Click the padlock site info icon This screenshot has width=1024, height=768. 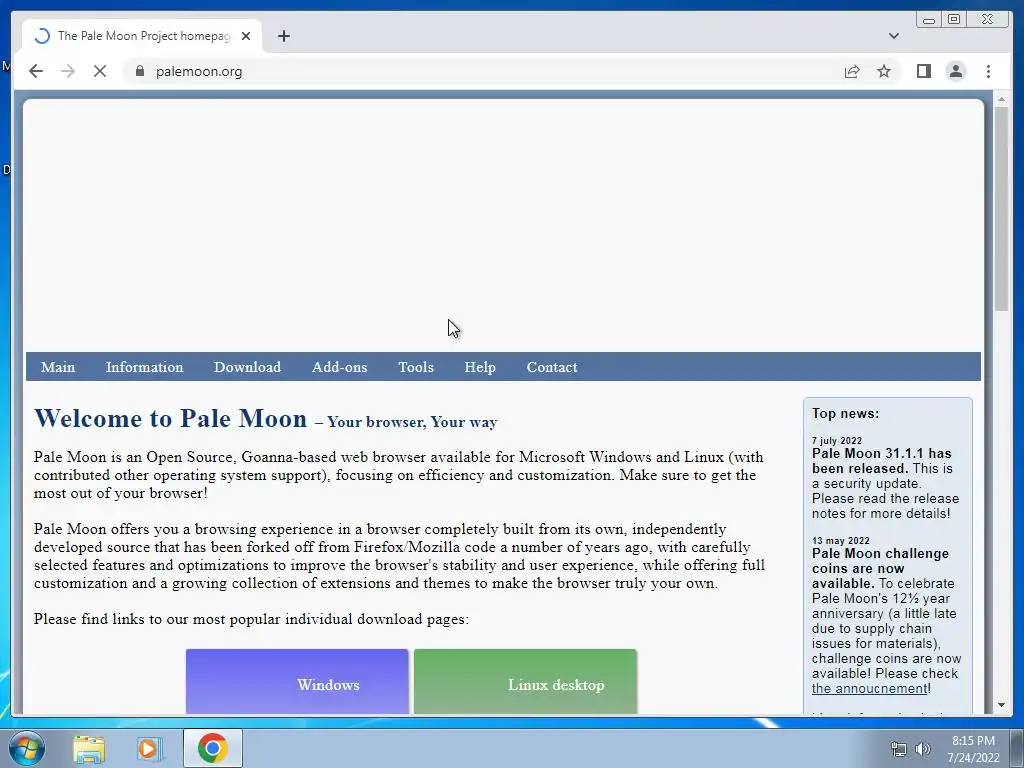(x=139, y=71)
